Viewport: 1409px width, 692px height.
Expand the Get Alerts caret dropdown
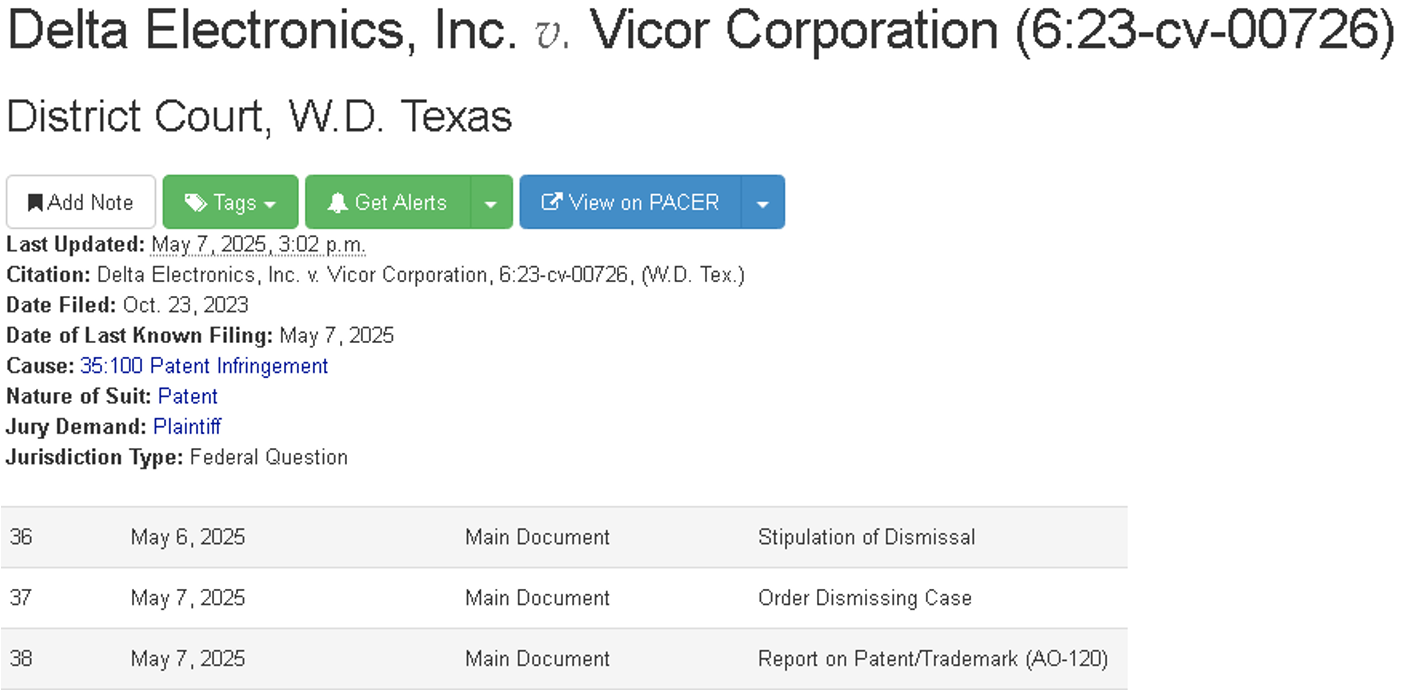[491, 202]
